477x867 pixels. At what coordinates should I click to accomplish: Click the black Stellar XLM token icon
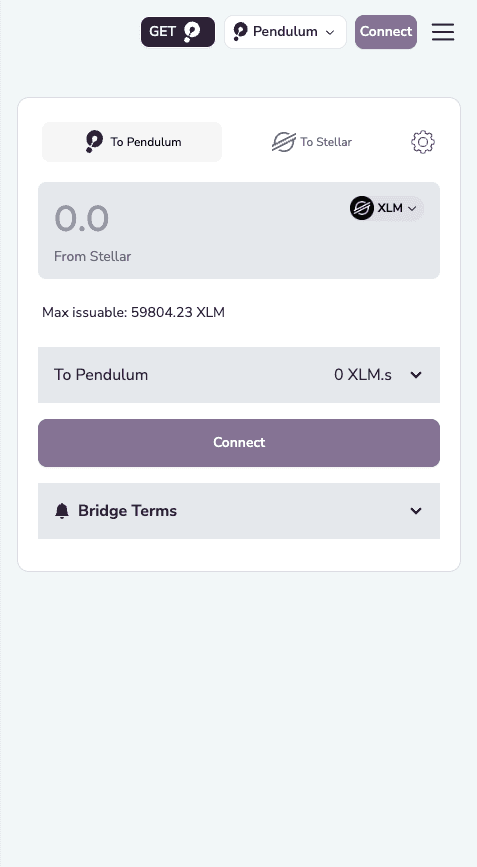(x=361, y=208)
